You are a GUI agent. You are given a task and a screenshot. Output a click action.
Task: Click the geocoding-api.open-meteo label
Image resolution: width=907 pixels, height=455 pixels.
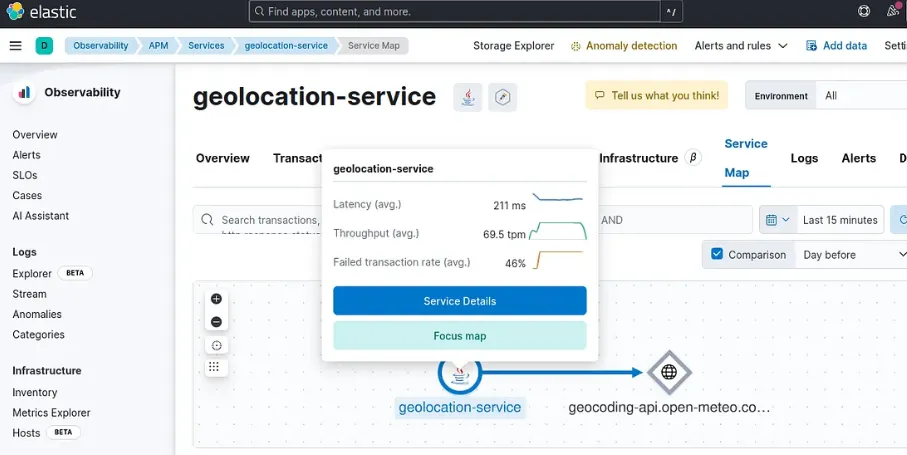tap(669, 407)
